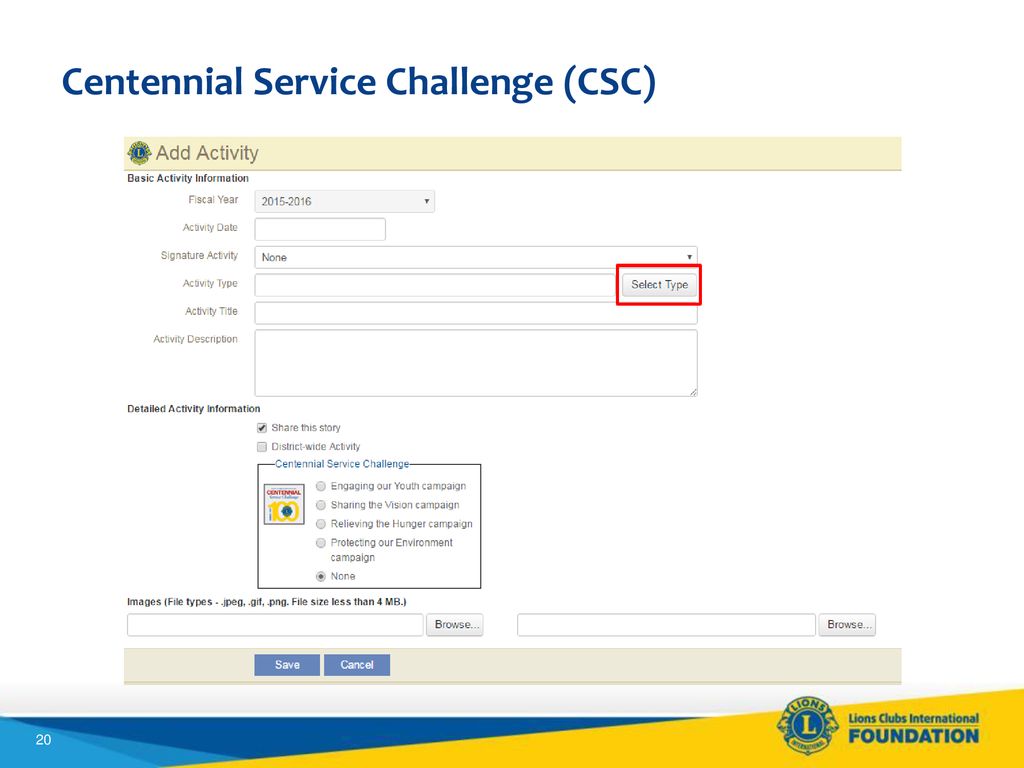Choose Relieving the Hunger campaign radio
Image resolution: width=1024 pixels, height=768 pixels.
click(x=321, y=524)
